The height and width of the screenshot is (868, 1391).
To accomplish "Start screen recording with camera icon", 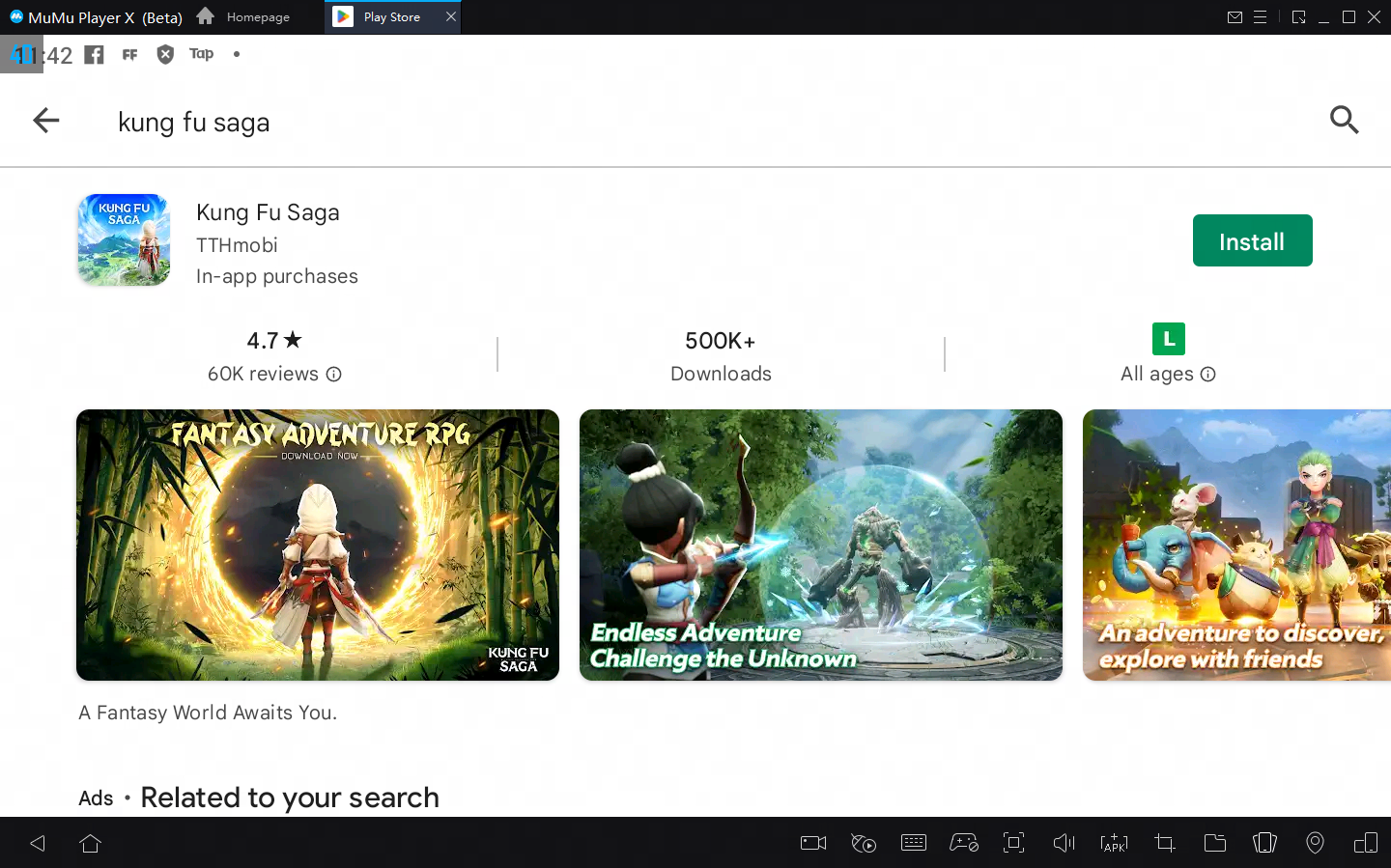I will click(x=813, y=843).
